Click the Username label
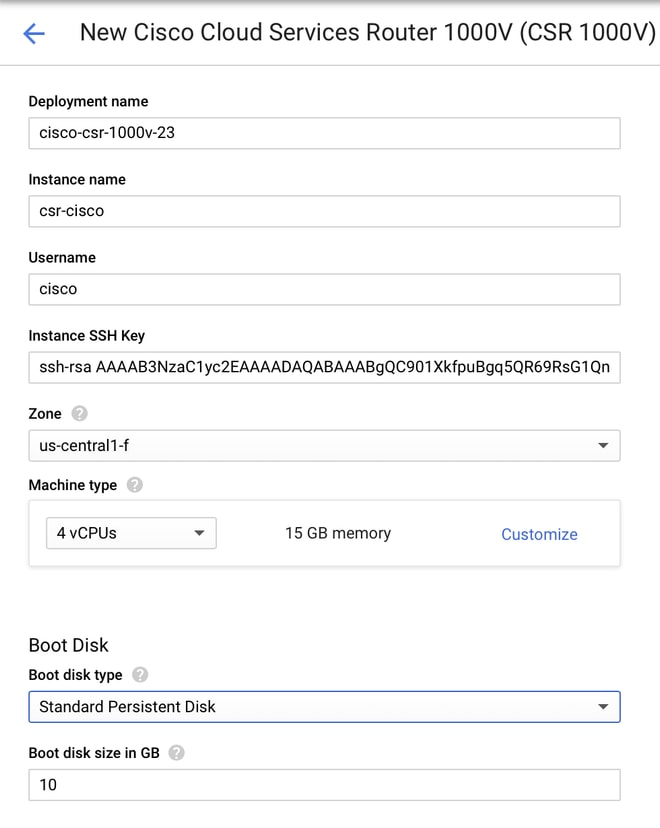 point(62,258)
